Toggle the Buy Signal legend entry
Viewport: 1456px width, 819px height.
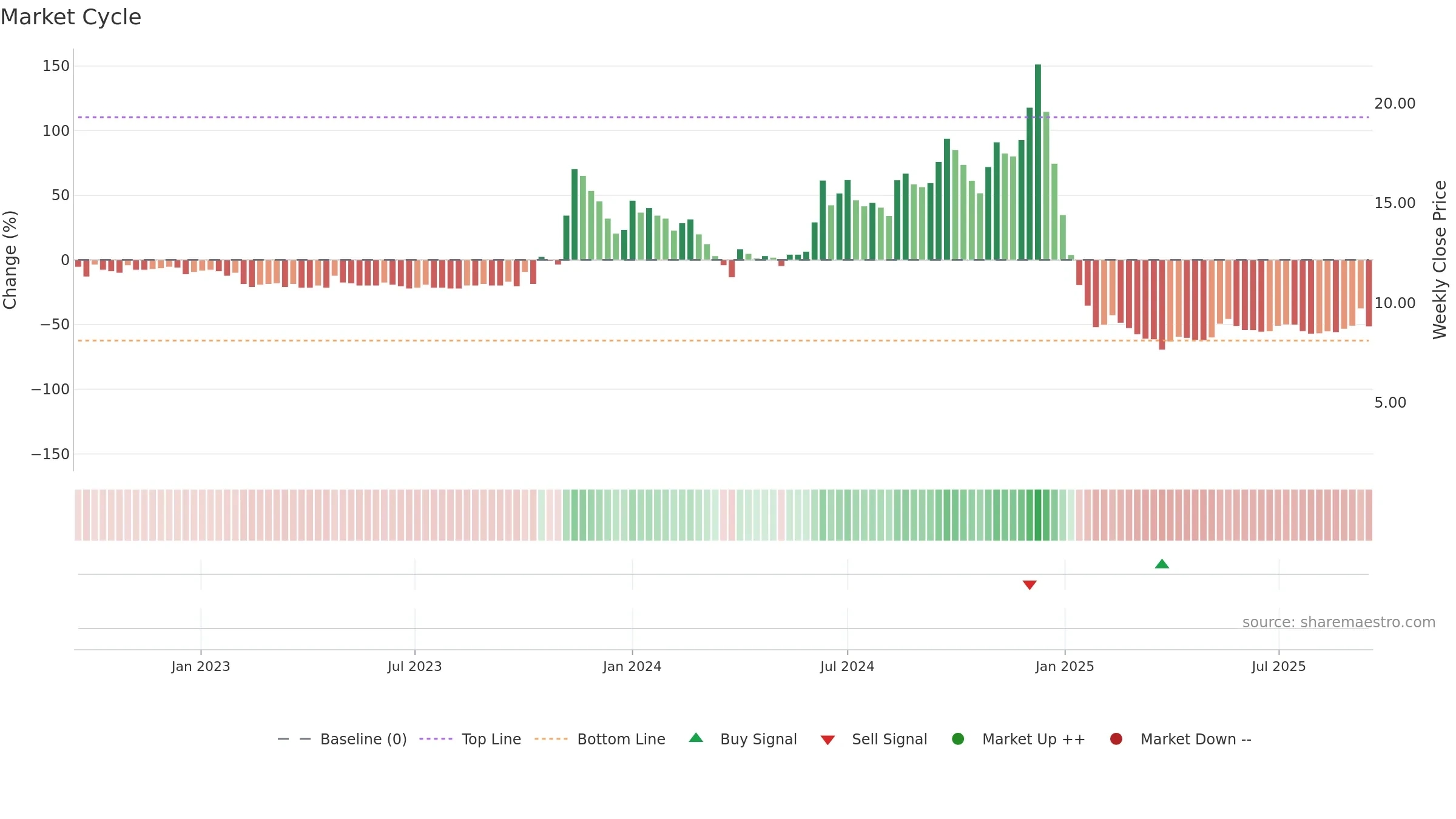click(743, 739)
